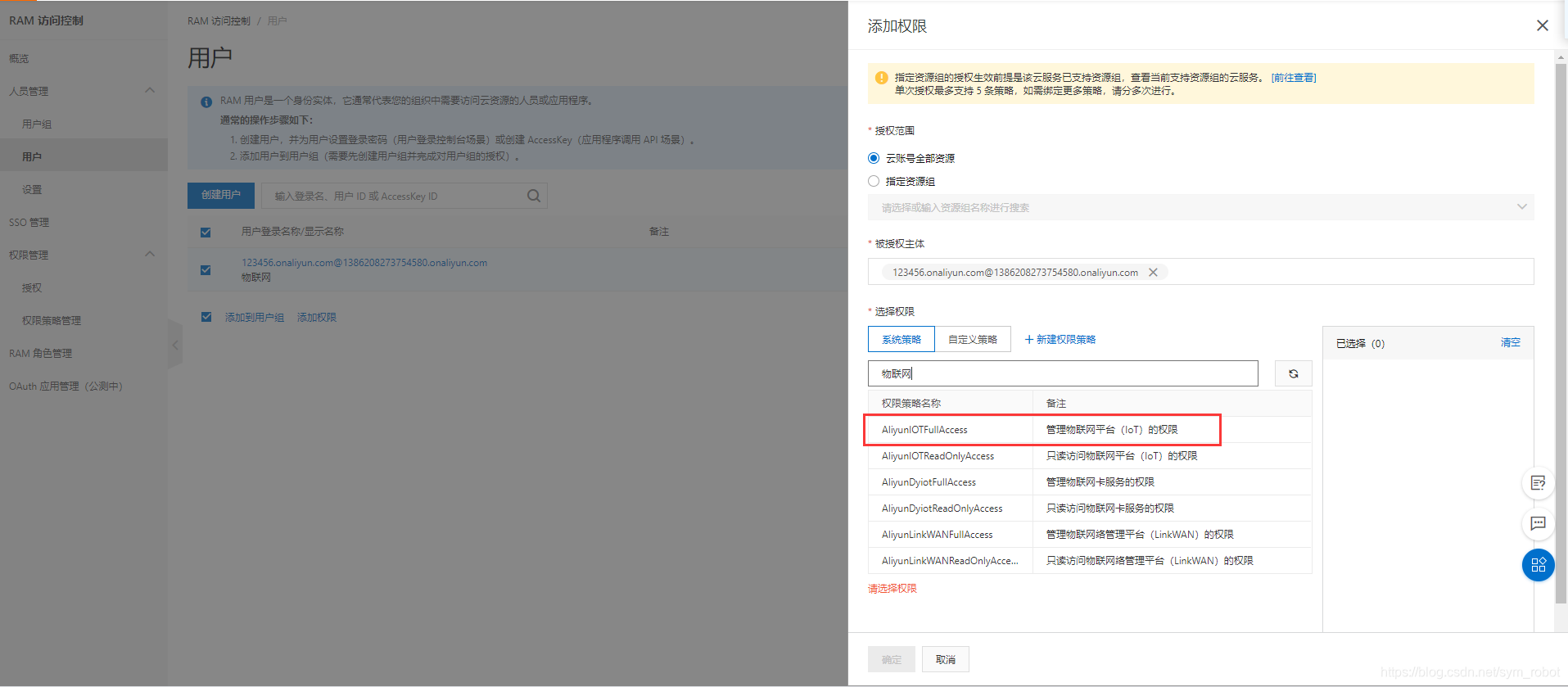Open the feedback form floating icon

pos(1538,483)
